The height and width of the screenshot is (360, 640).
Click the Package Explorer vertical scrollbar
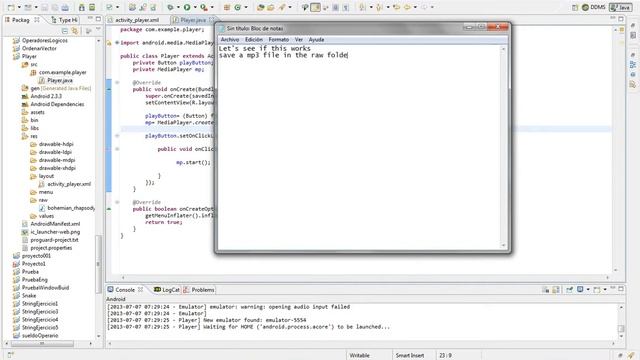pyautogui.click(x=98, y=264)
